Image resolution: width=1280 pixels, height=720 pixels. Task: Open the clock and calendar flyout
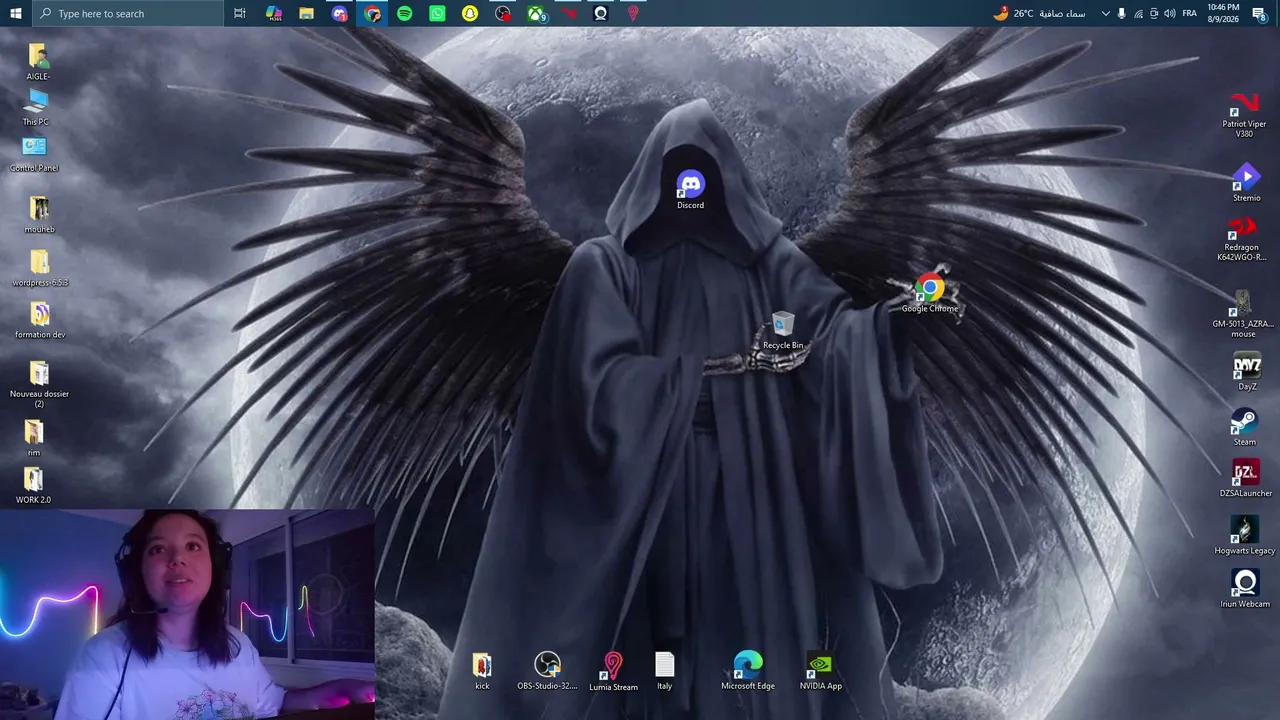pos(1223,13)
